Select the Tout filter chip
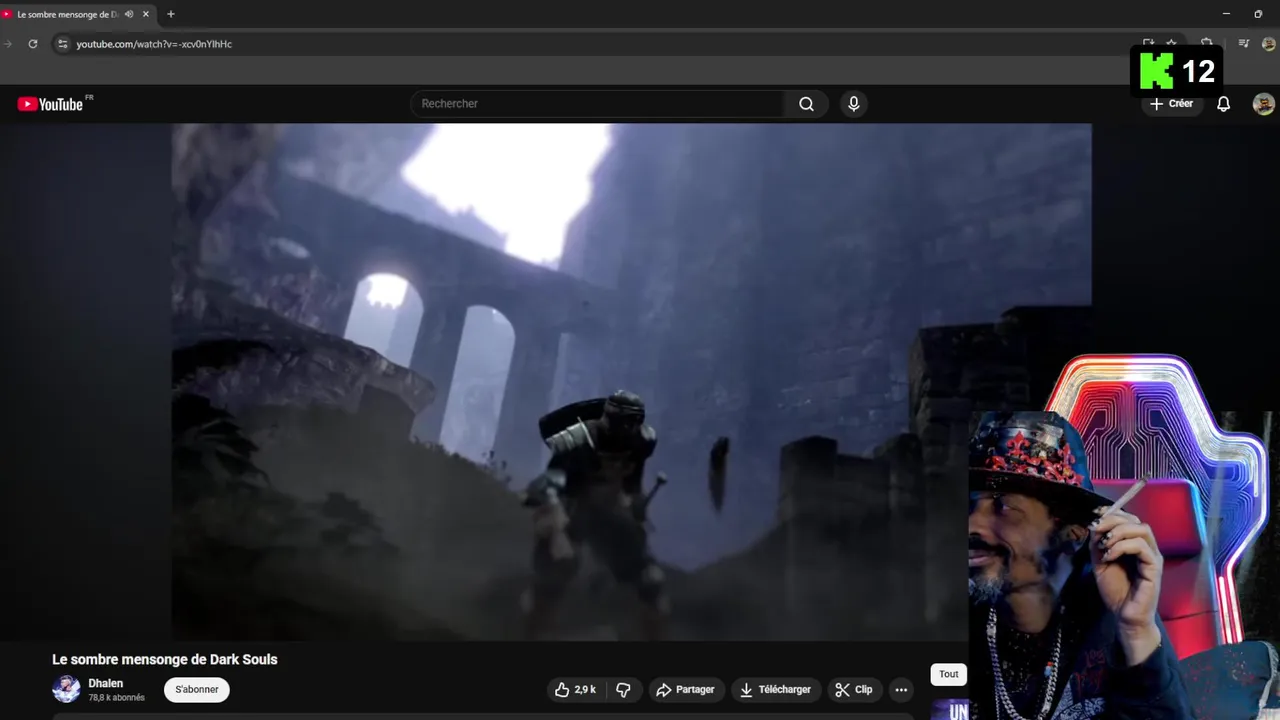Viewport: 1280px width, 720px height. (x=949, y=674)
